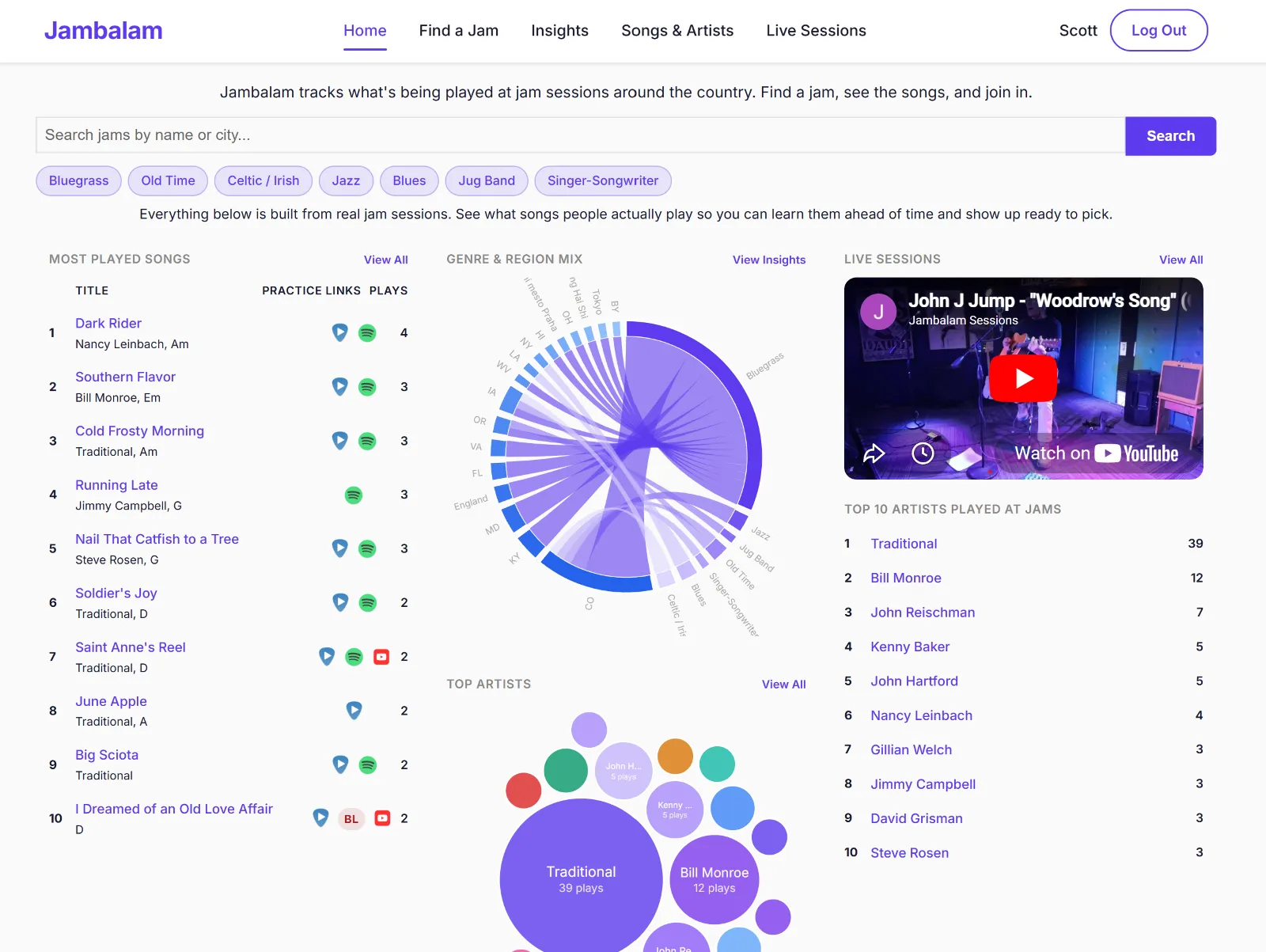Open Find a Jam page

tap(459, 31)
